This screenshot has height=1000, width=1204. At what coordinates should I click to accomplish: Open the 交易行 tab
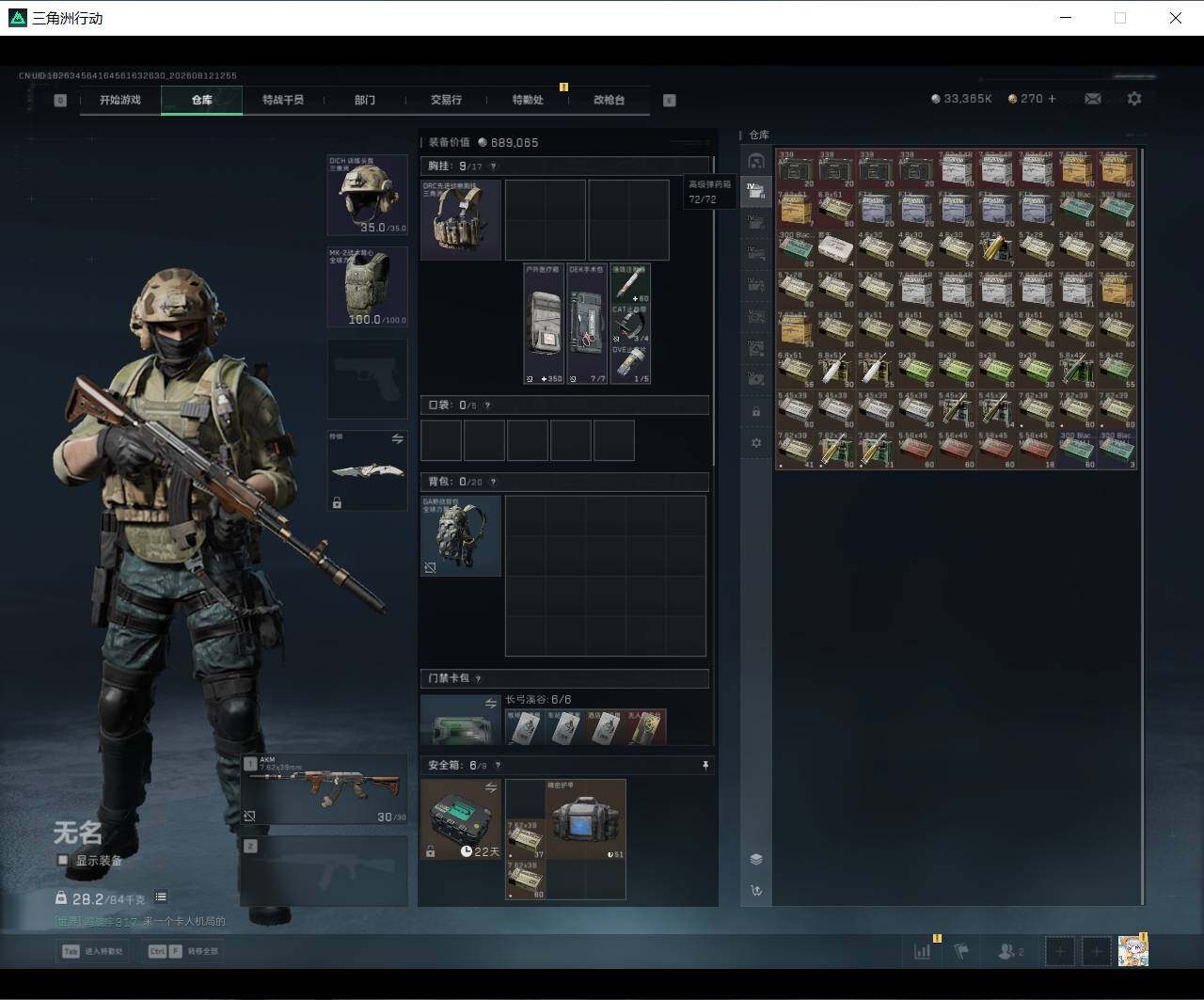pyautogui.click(x=446, y=100)
